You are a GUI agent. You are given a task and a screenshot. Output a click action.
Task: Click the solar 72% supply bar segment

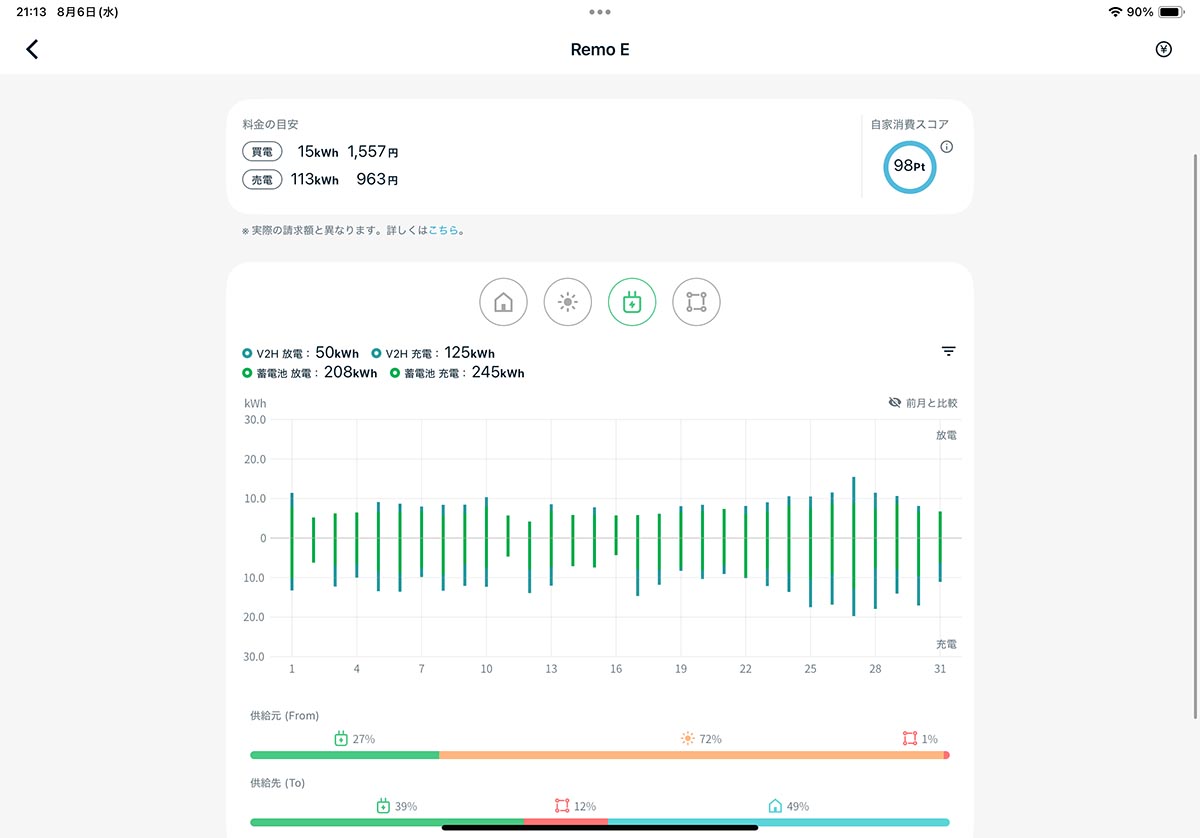[x=691, y=755]
